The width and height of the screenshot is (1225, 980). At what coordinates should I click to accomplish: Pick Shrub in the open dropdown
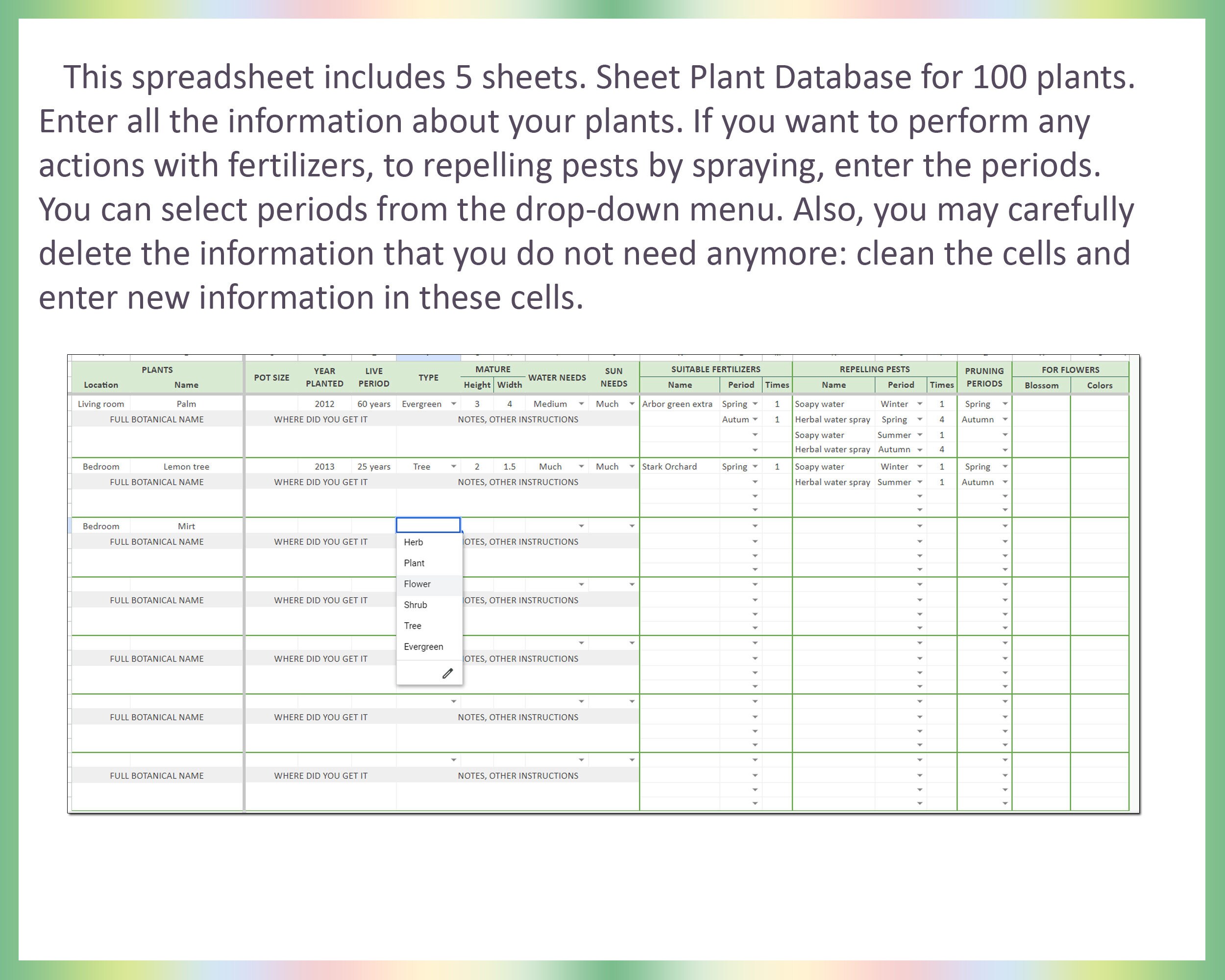pos(416,605)
